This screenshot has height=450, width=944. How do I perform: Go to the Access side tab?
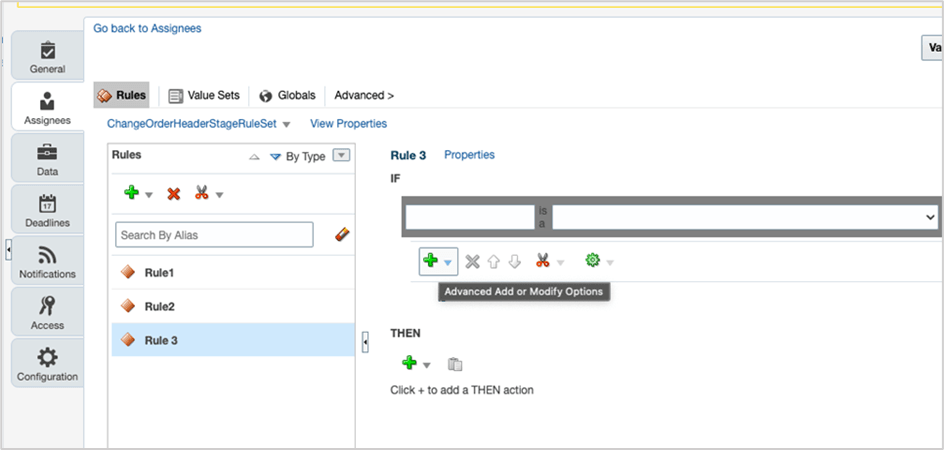pyautogui.click(x=48, y=311)
